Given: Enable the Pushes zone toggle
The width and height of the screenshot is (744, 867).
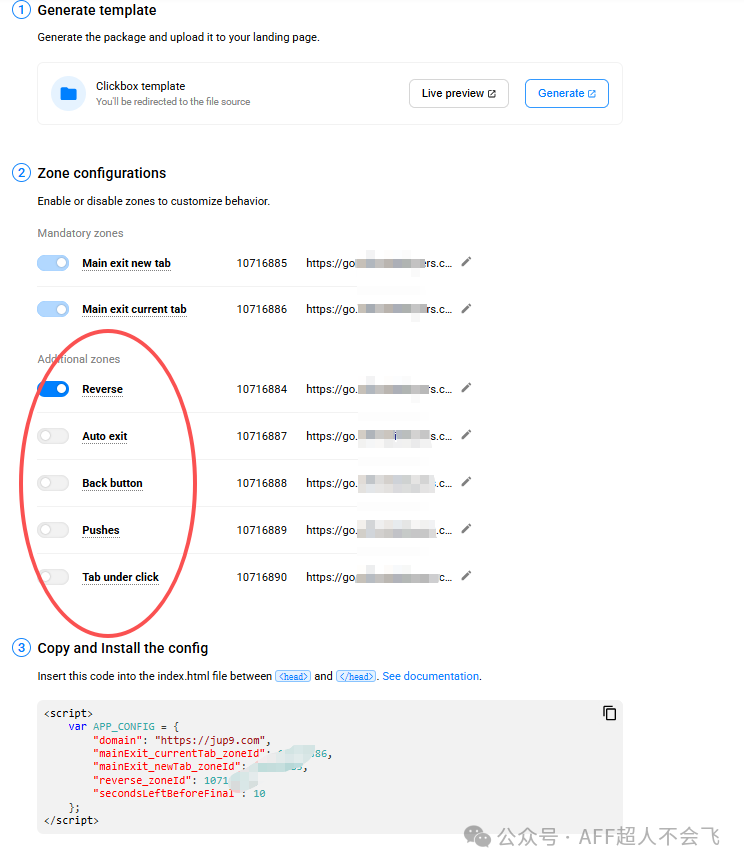Looking at the screenshot, I should (53, 530).
